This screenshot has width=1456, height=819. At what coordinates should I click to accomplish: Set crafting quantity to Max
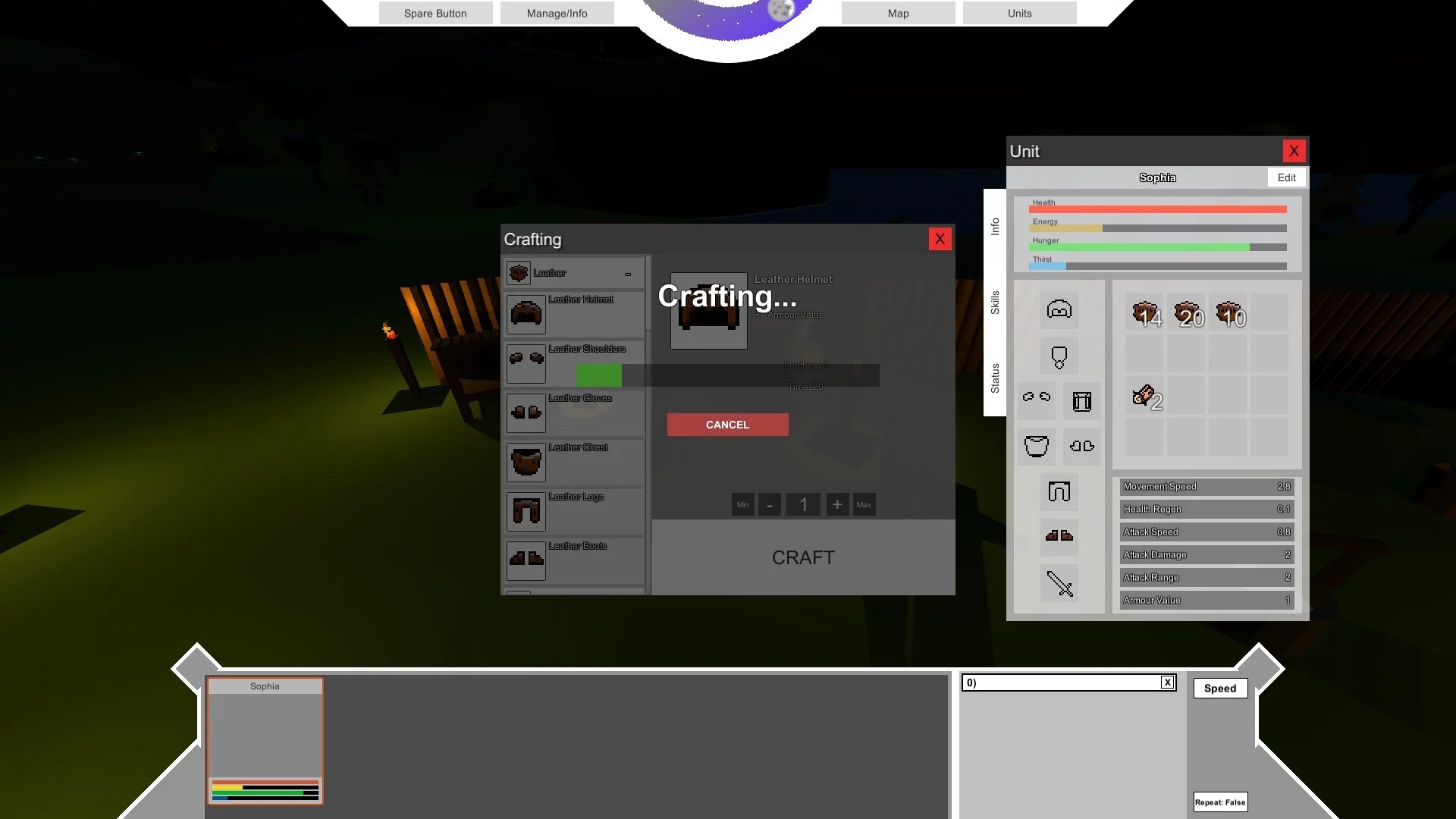pyautogui.click(x=864, y=504)
